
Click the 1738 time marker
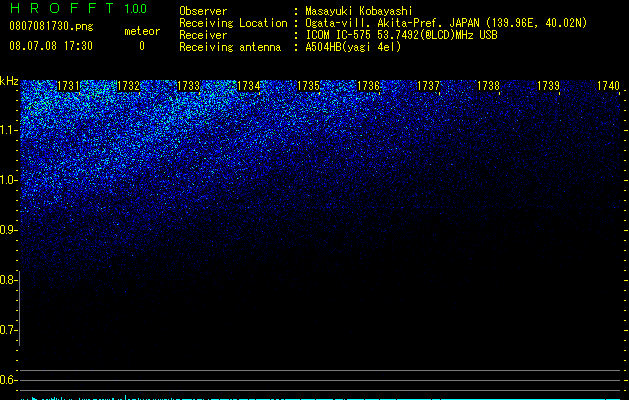tap(488, 86)
